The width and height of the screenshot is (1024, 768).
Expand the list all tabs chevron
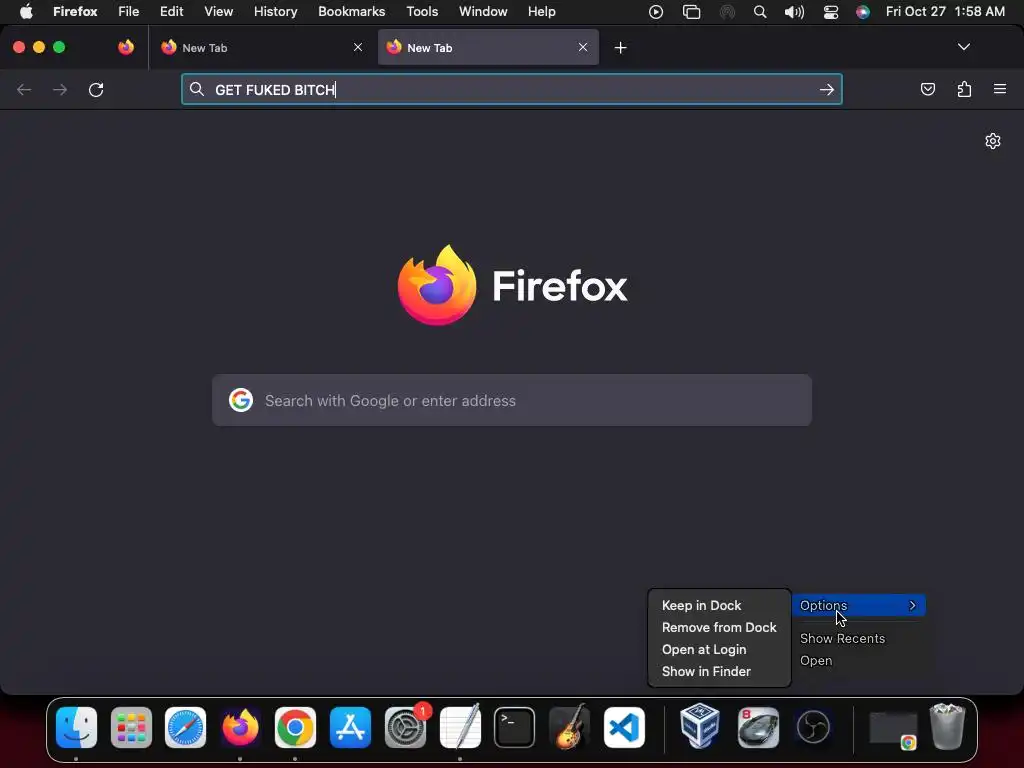[x=964, y=47]
